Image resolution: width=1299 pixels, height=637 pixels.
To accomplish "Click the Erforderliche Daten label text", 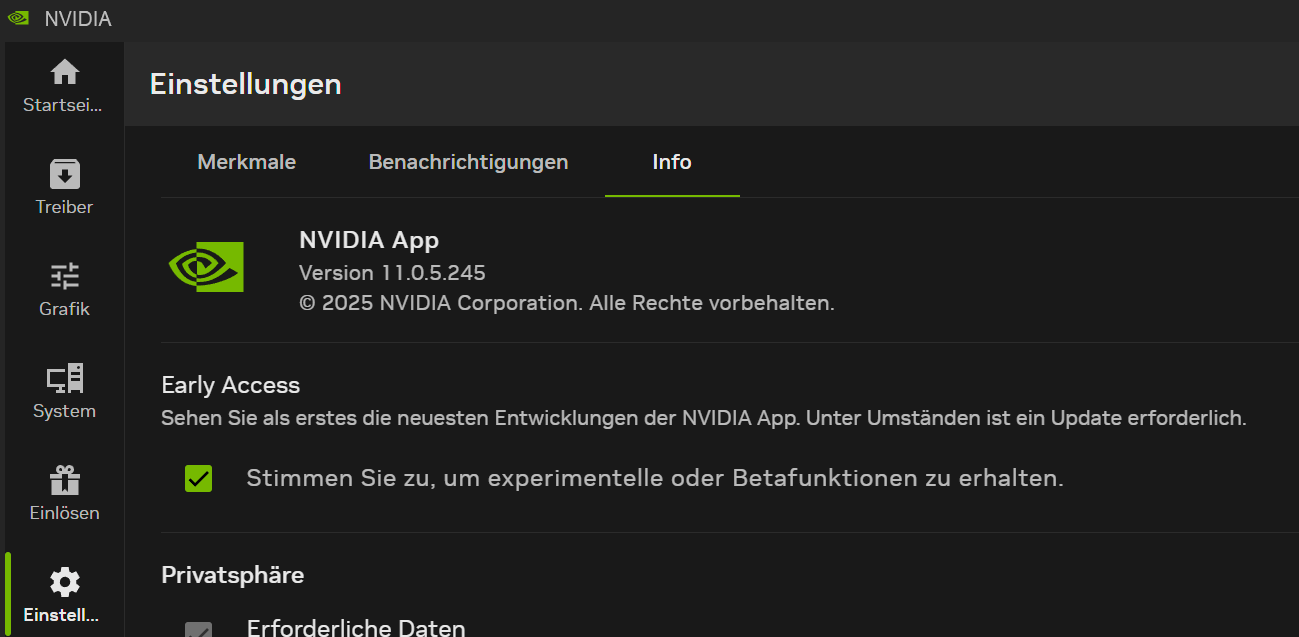I will 356,628.
